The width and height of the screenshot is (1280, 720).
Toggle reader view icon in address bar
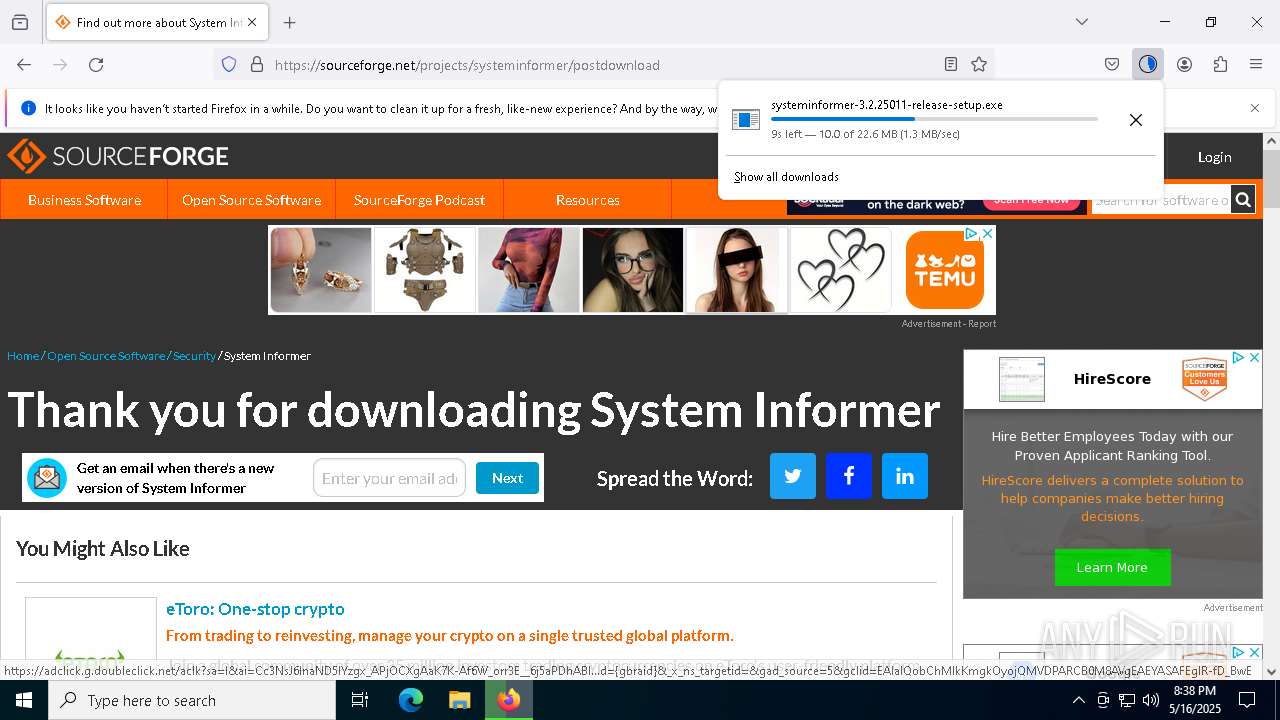click(951, 64)
